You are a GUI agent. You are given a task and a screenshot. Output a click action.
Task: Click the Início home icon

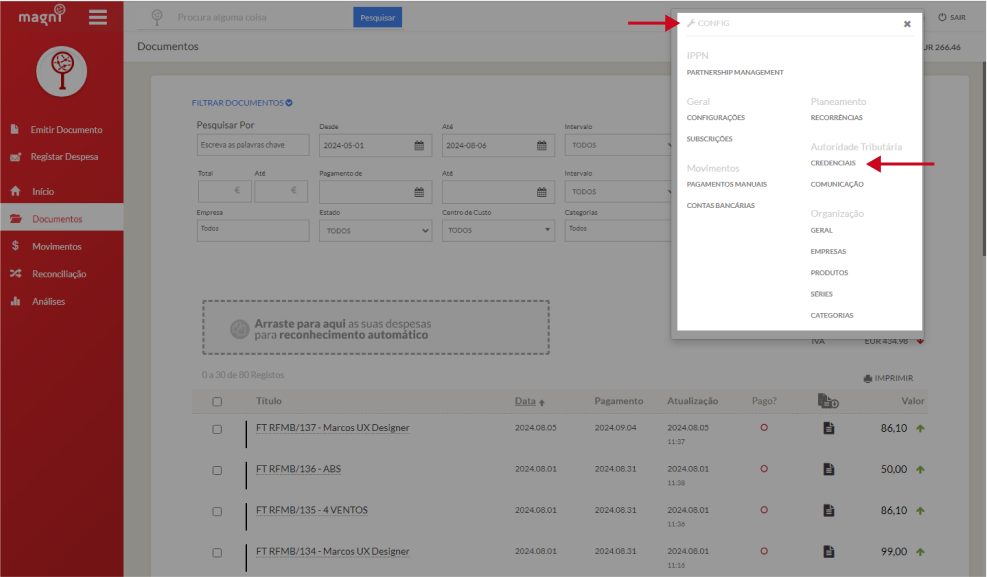coord(16,191)
